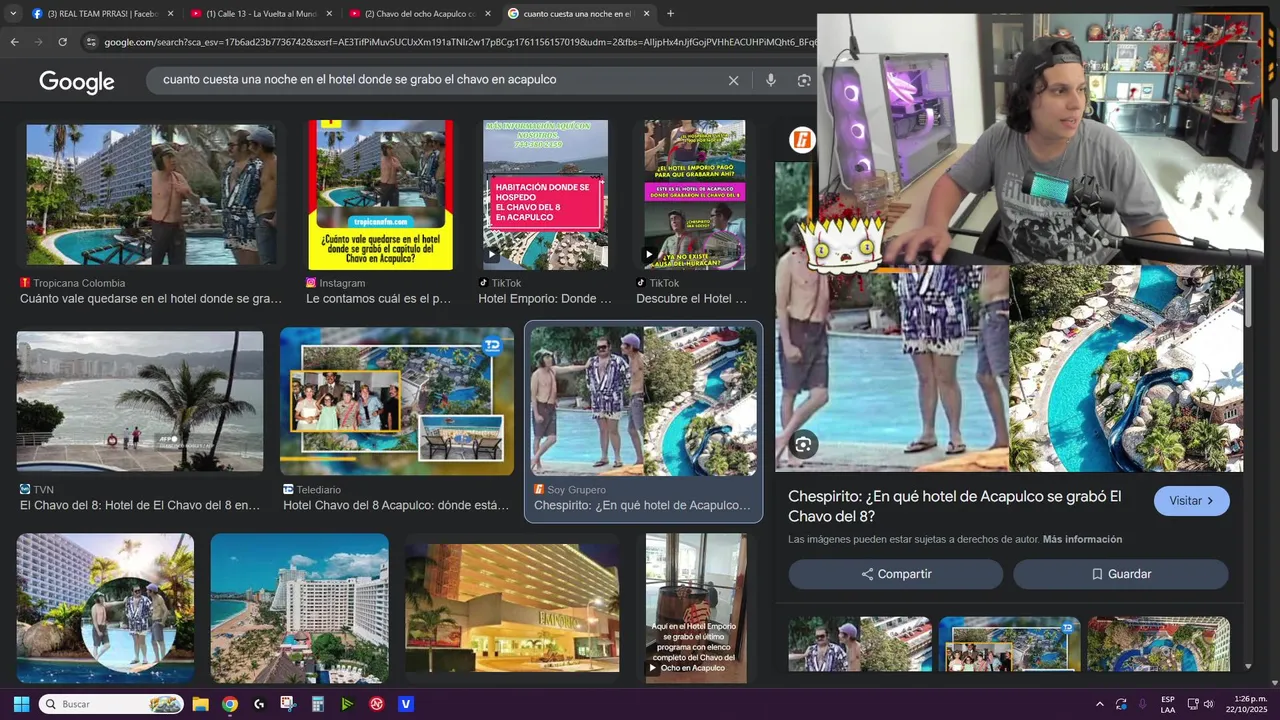Open Logitech G HUB taskbar icon
Viewport: 1280px width, 720px height.
259,704
